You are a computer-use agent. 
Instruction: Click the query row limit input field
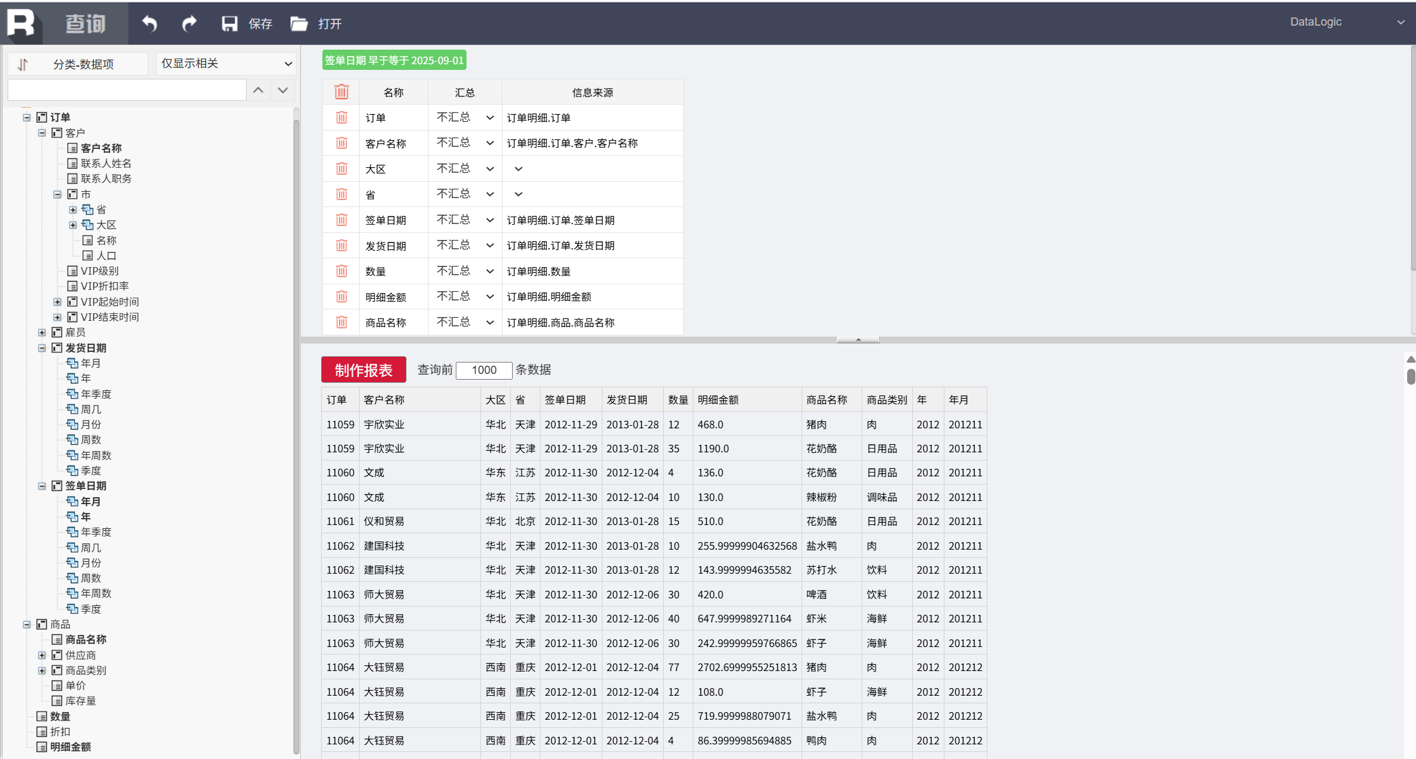[484, 370]
